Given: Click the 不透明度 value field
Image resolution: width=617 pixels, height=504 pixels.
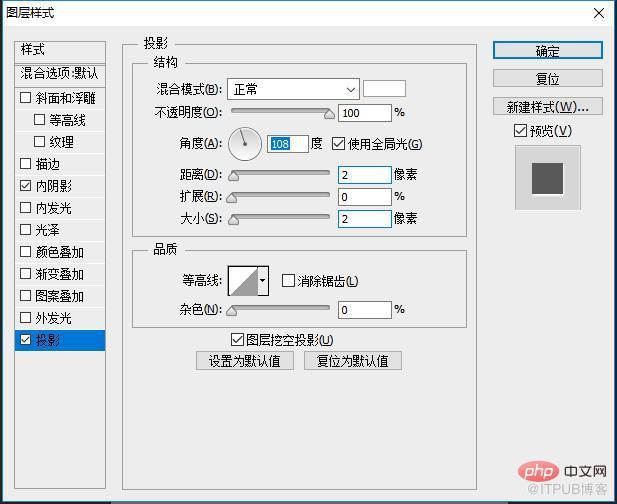Looking at the screenshot, I should click(365, 113).
